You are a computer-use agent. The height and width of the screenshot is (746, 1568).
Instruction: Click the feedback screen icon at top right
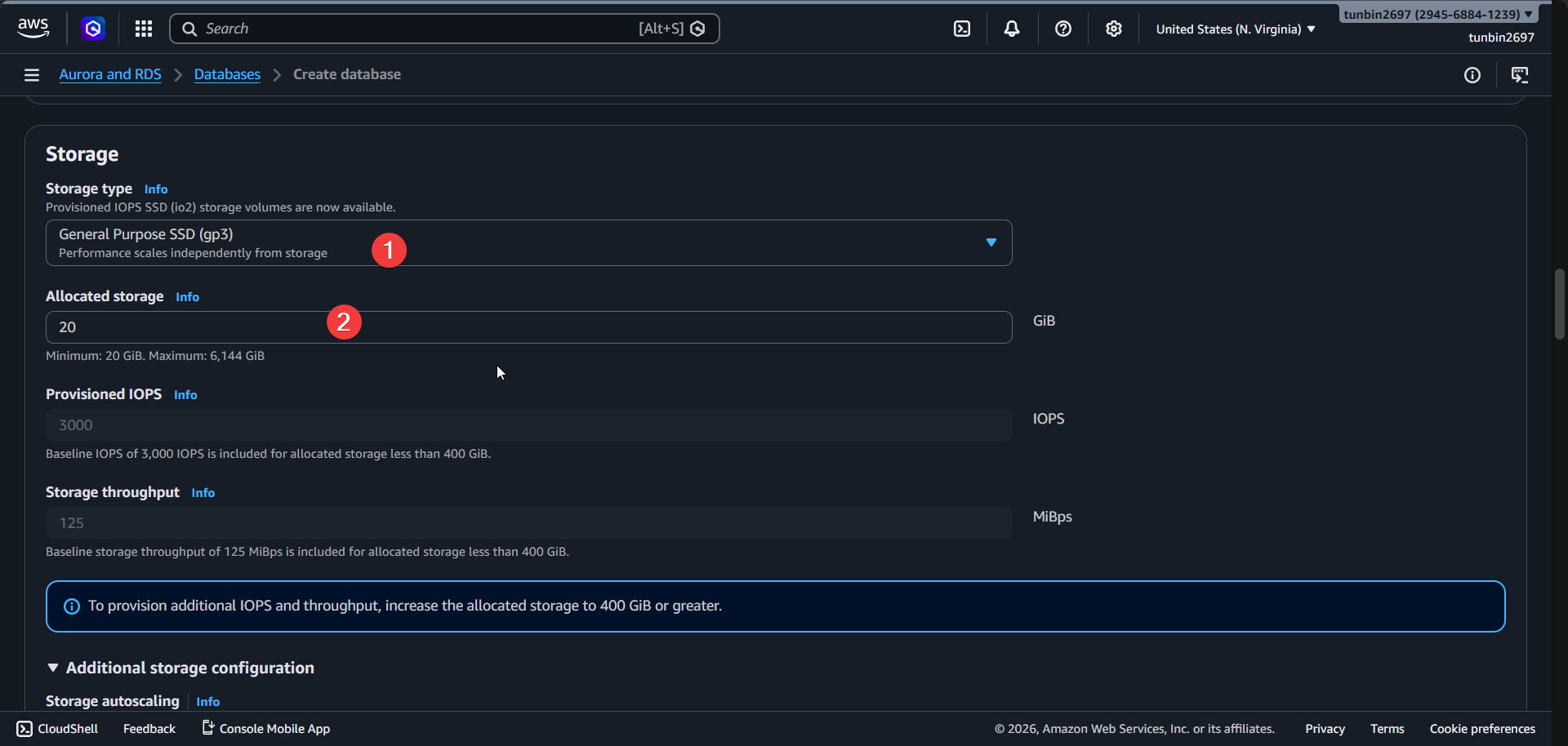click(x=1521, y=75)
